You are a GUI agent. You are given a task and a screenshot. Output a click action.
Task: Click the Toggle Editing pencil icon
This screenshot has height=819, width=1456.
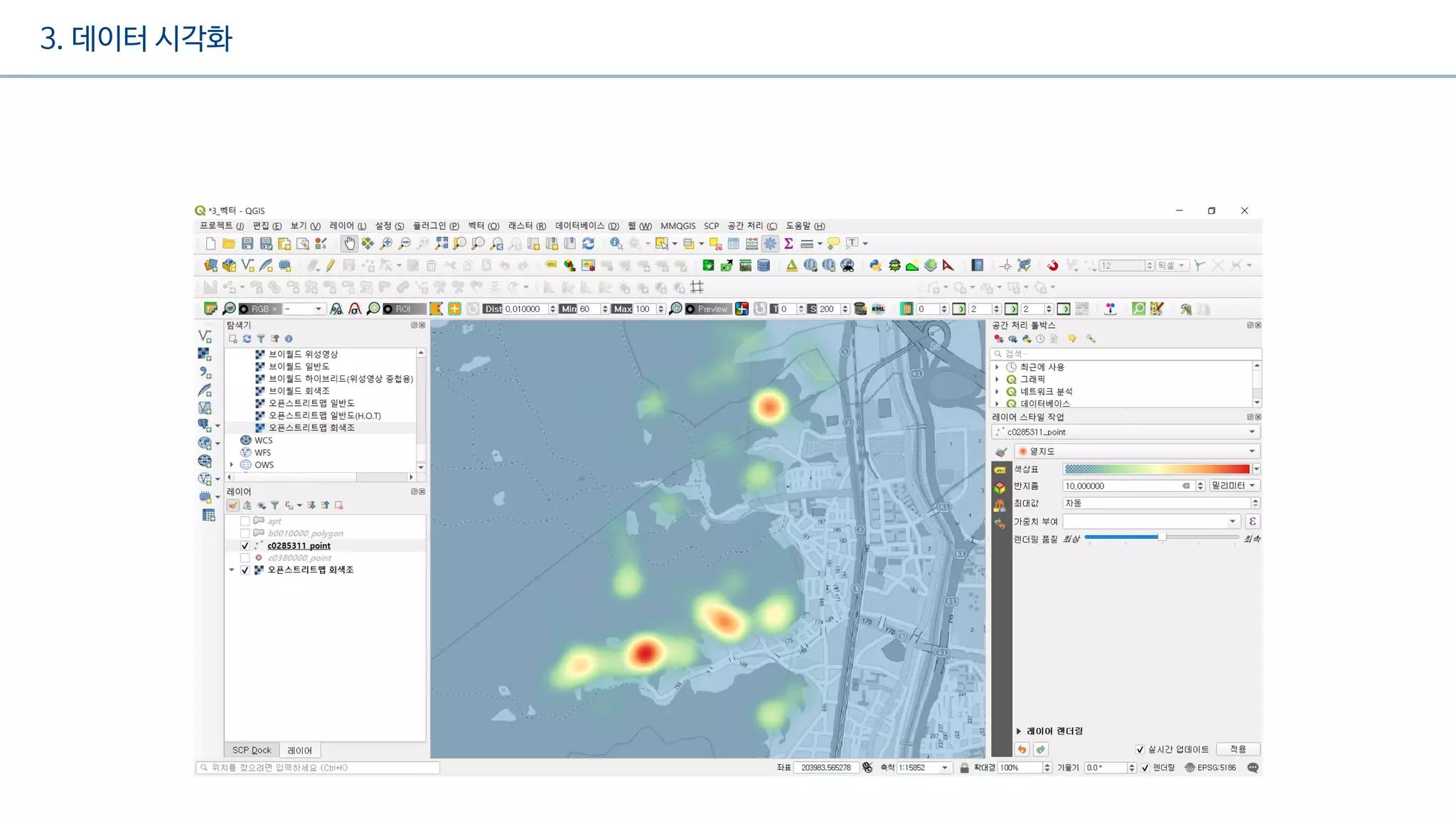click(x=331, y=266)
